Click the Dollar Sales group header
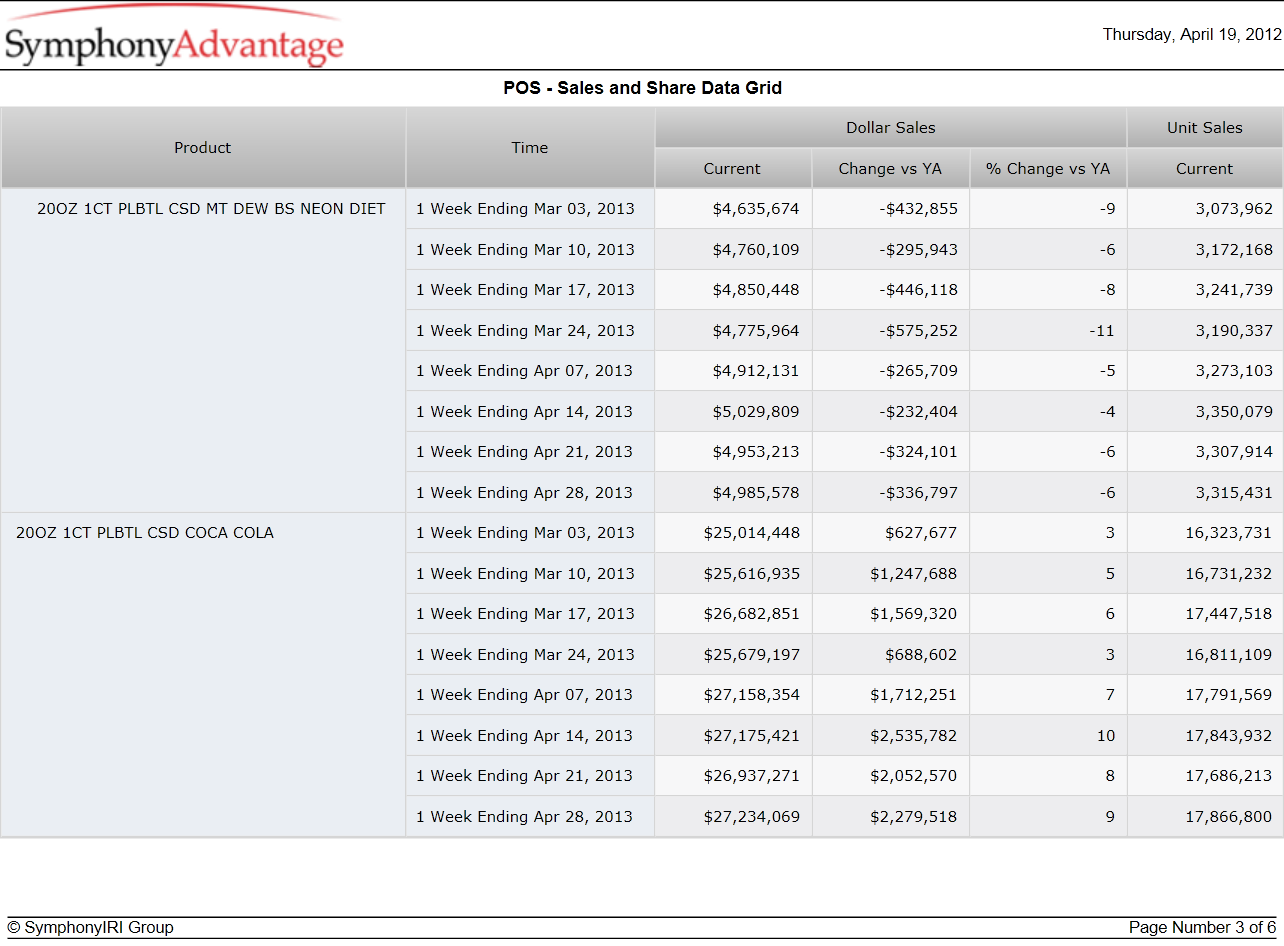 pos(891,128)
